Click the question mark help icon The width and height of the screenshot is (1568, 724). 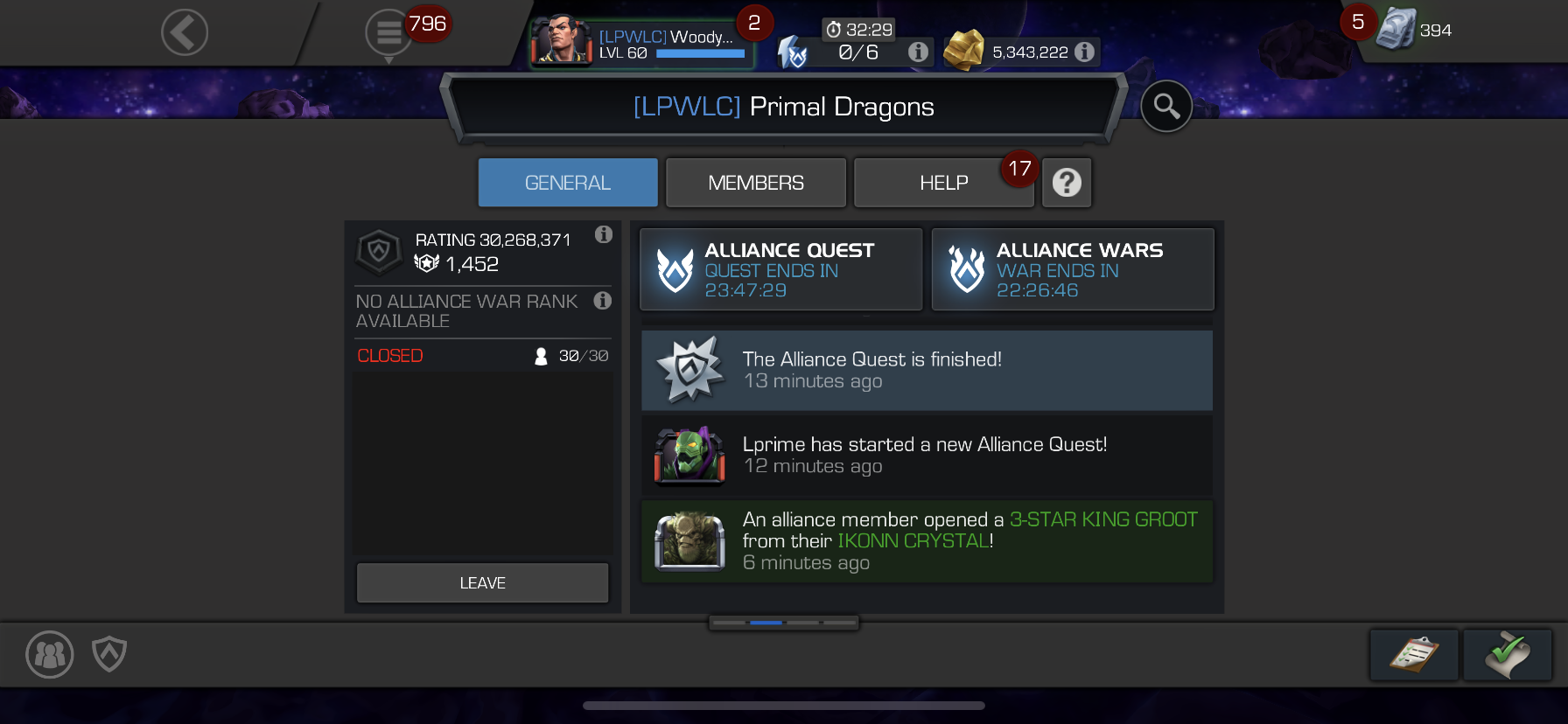coord(1067,183)
